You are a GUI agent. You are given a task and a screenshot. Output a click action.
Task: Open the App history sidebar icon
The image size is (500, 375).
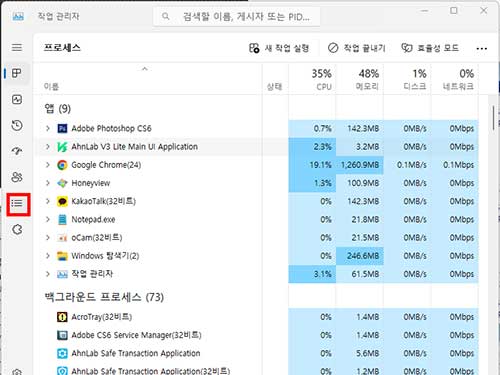[17, 125]
